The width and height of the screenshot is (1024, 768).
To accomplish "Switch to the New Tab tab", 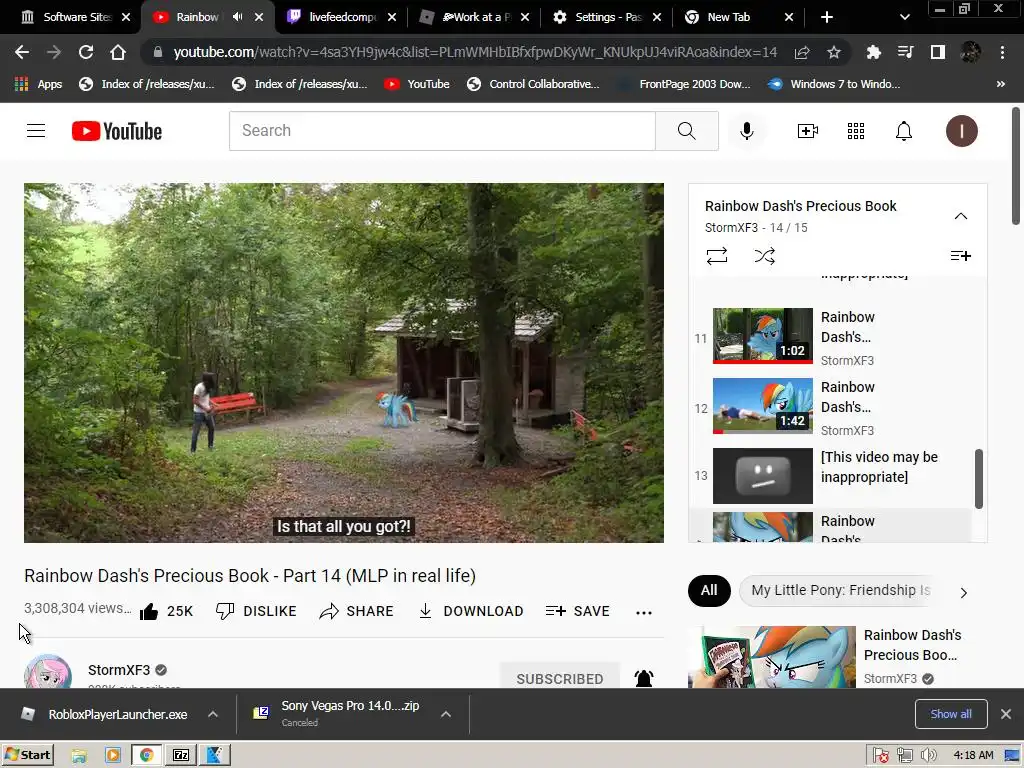I will (x=739, y=17).
